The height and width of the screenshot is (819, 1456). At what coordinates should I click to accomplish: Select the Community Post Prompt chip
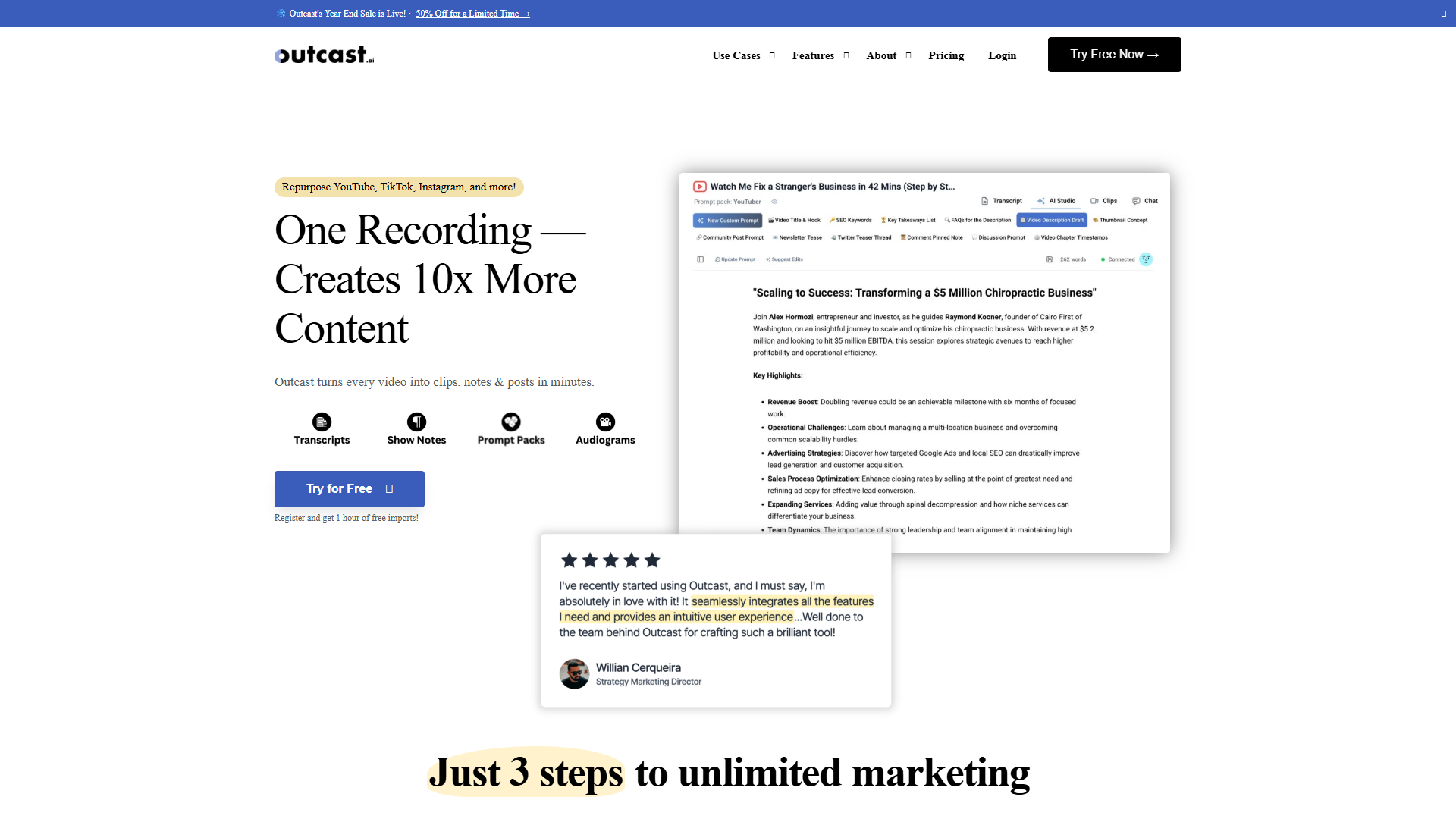point(730,238)
